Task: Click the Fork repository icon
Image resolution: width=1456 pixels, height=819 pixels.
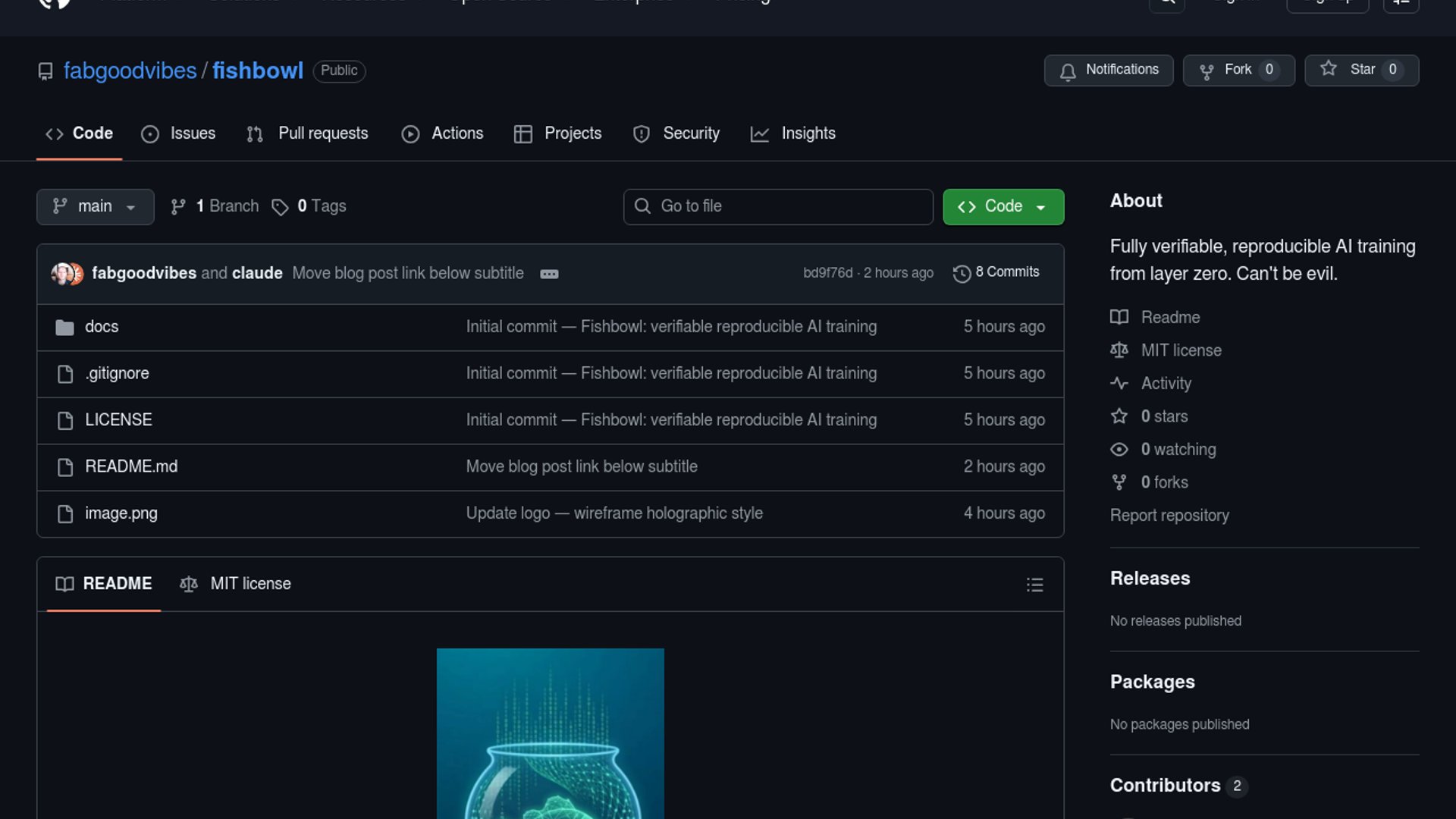Action: [1207, 71]
